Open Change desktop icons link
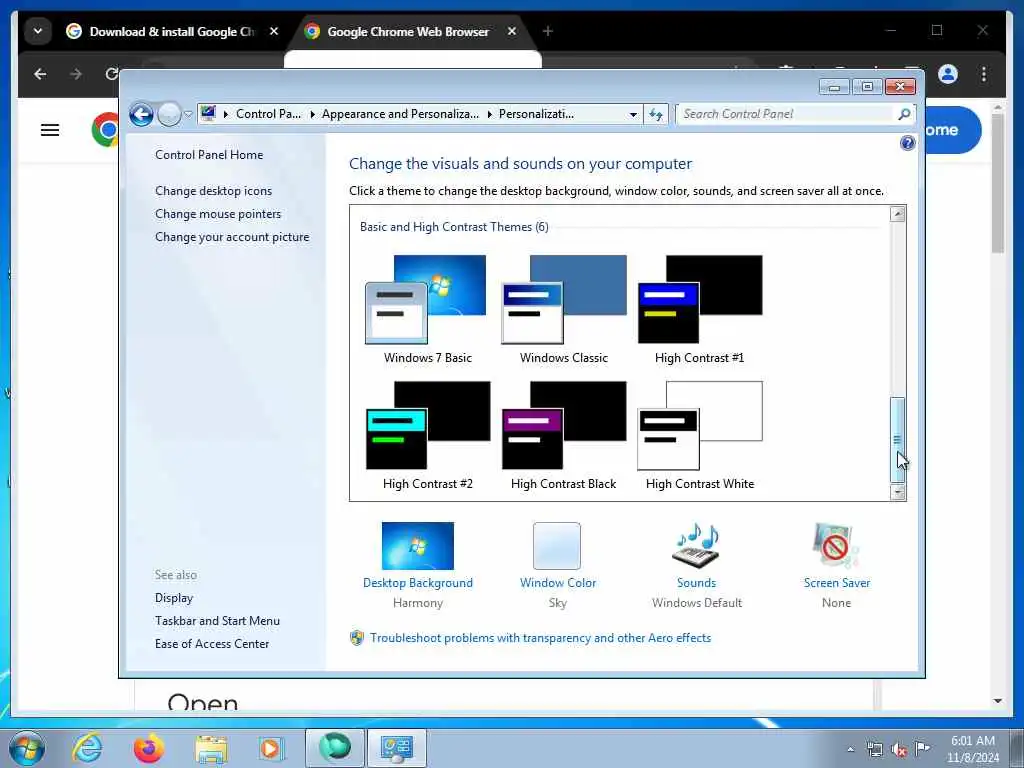Viewport: 1024px width, 768px height. point(214,191)
